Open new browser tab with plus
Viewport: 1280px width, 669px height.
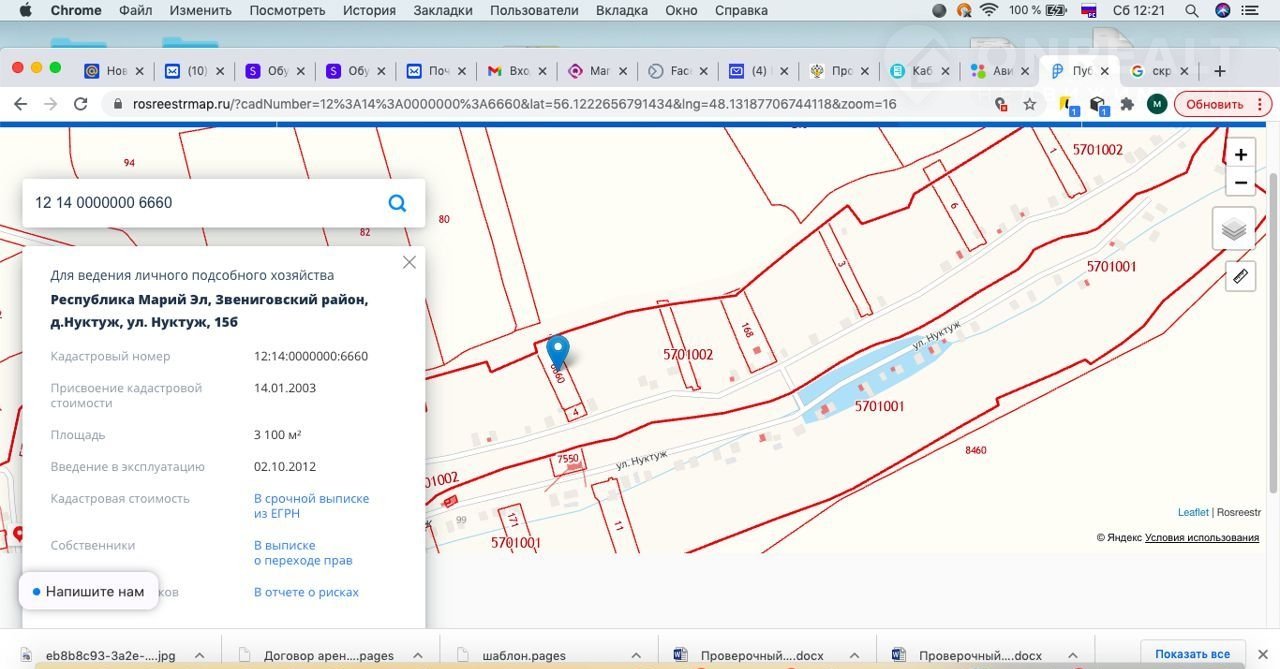click(x=1219, y=71)
